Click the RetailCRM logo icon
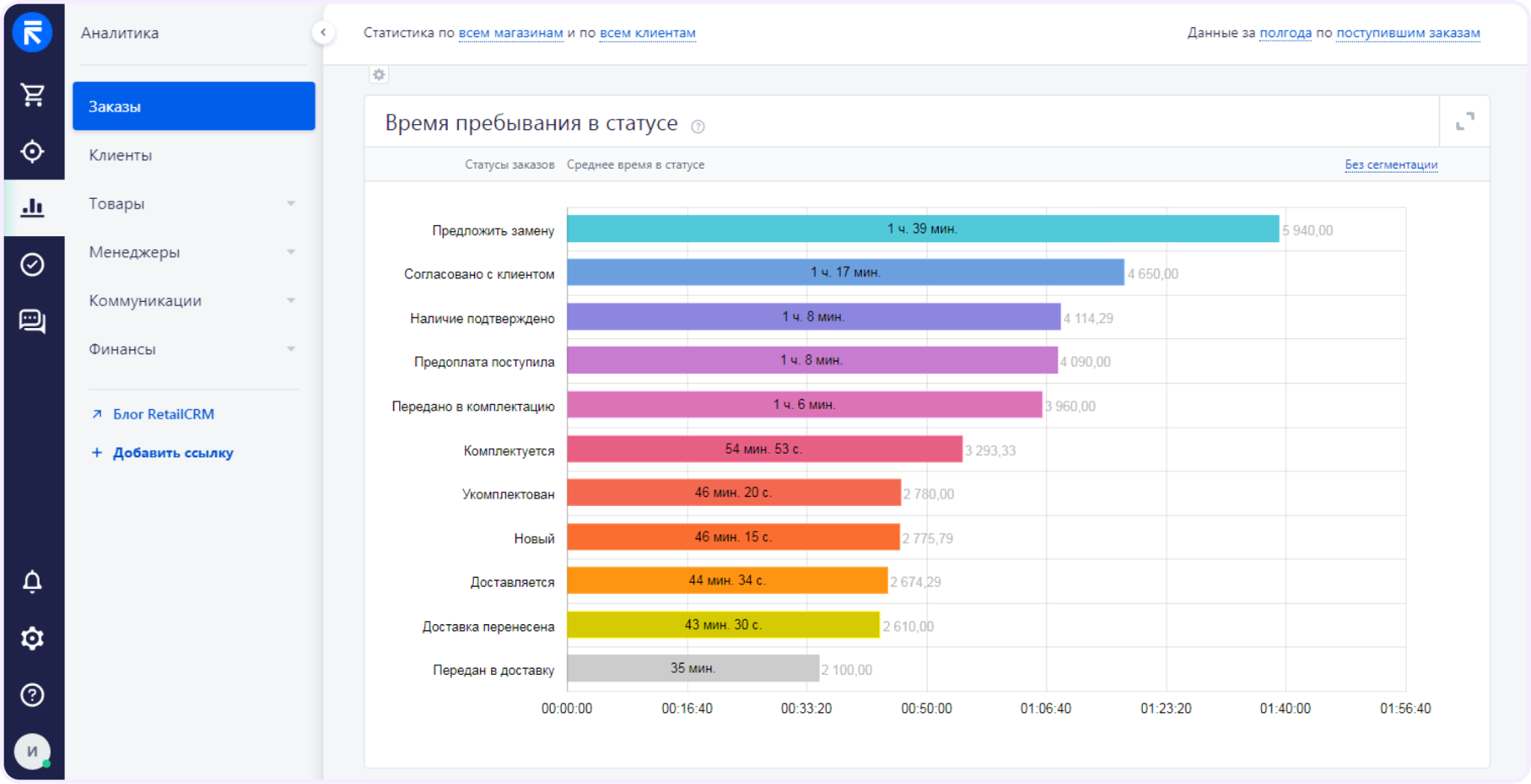This screenshot has height=784, width=1531. pos(32,32)
